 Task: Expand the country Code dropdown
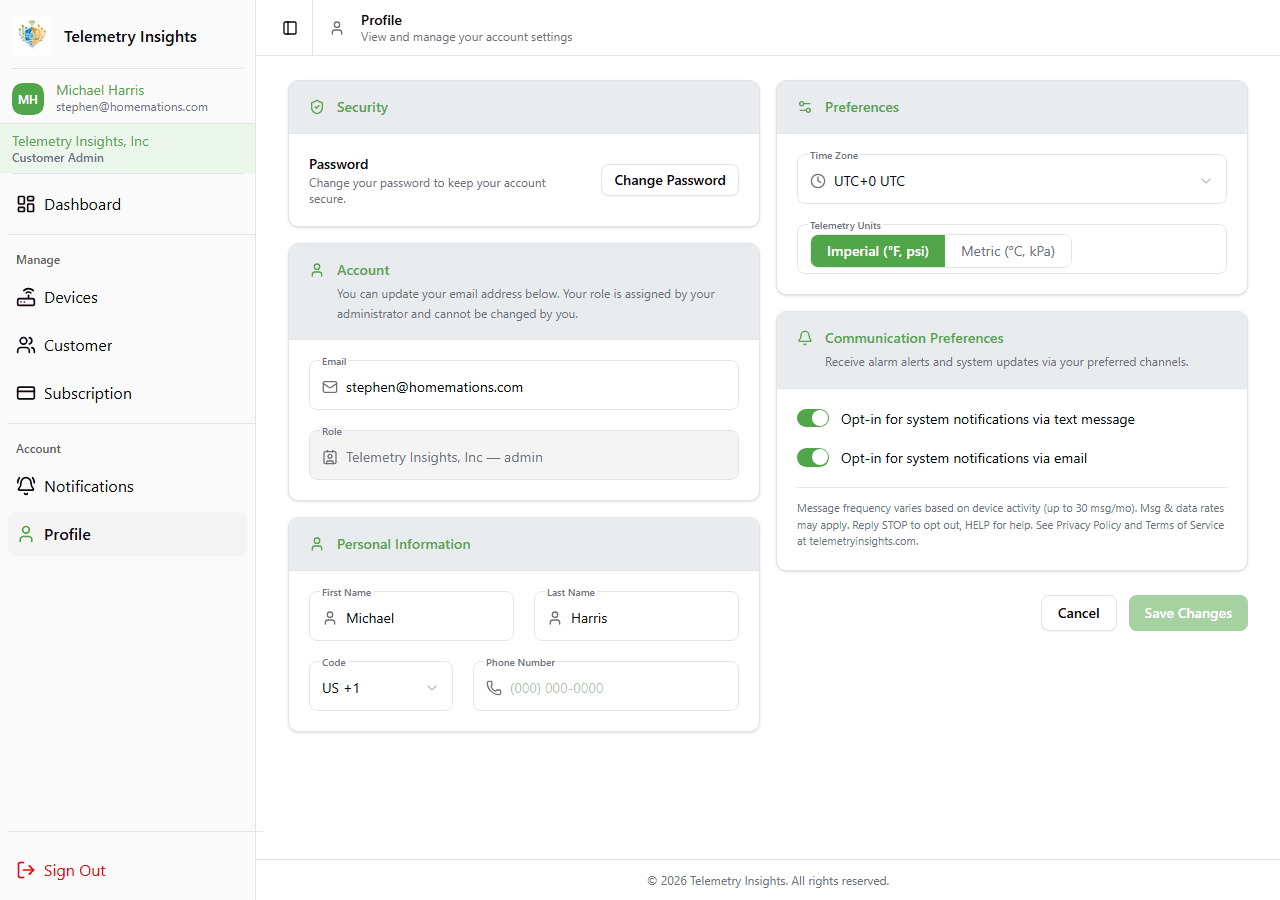click(x=380, y=688)
